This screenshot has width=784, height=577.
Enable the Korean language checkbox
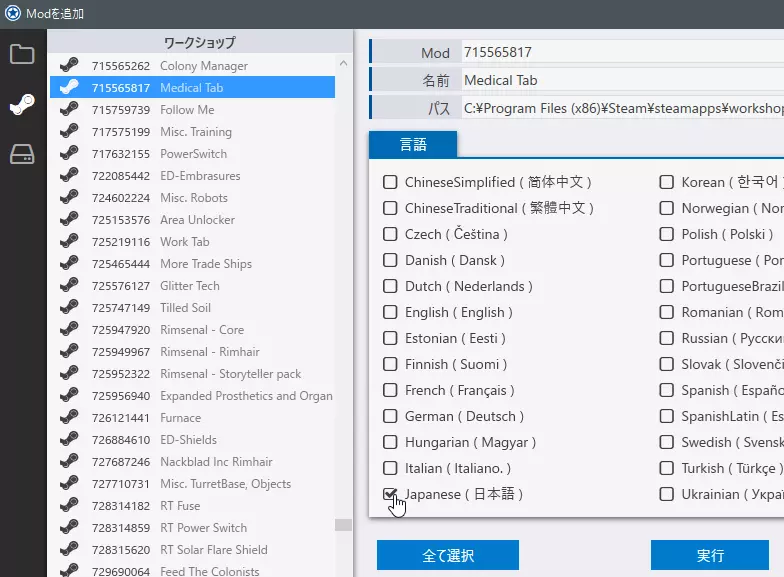(x=666, y=182)
